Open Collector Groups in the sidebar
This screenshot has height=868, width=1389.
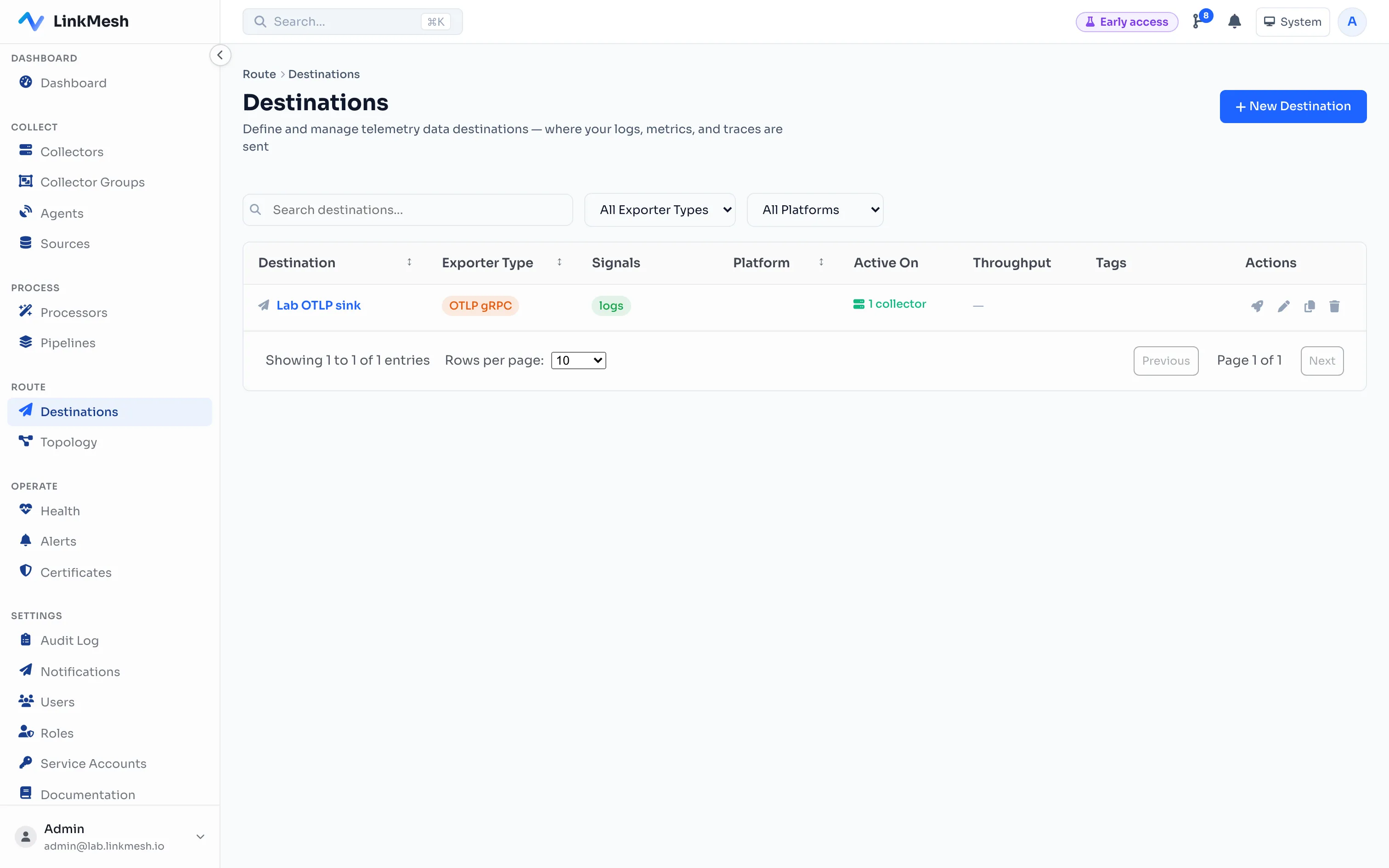(x=109, y=182)
